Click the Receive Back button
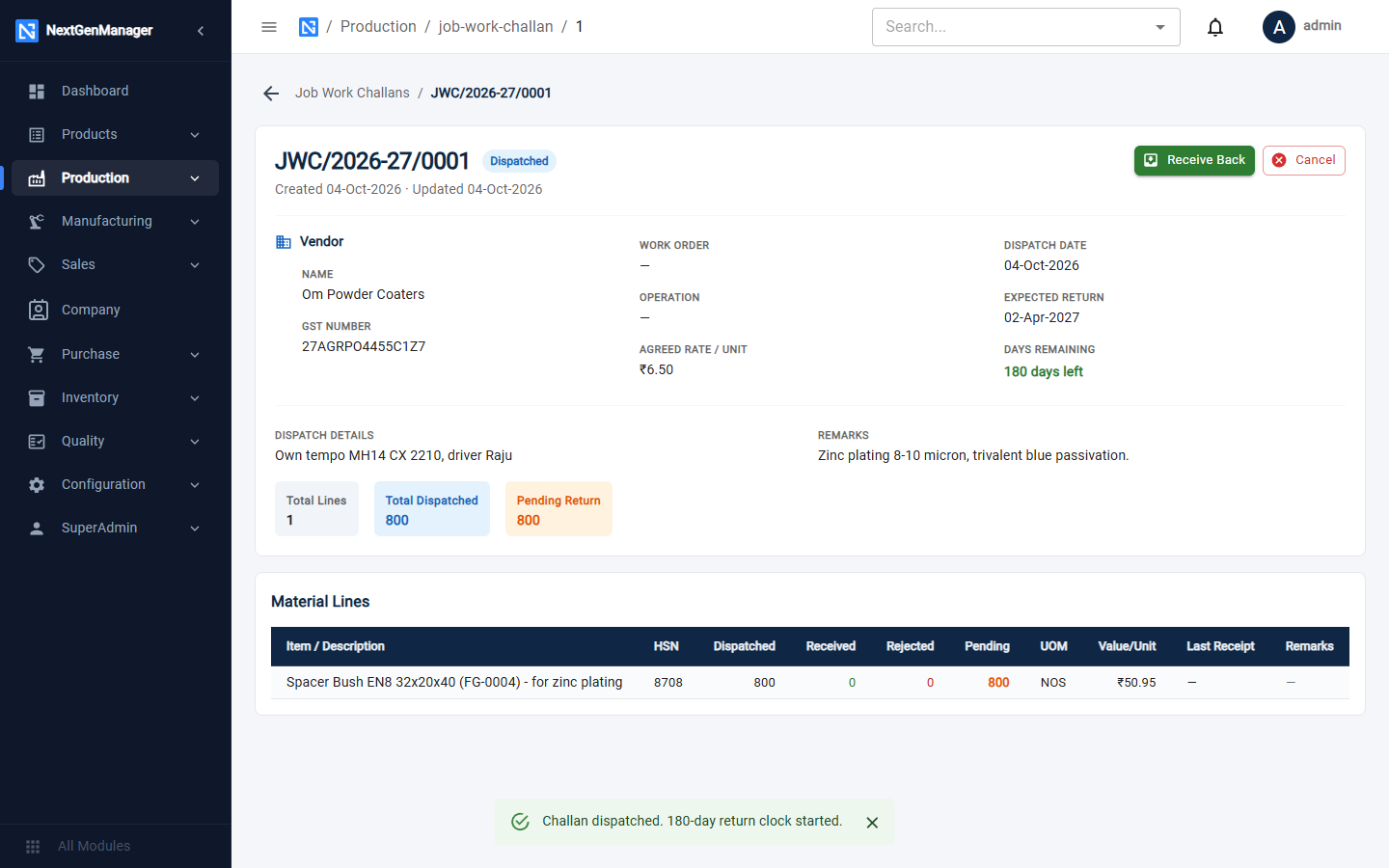This screenshot has width=1389, height=868. point(1194,160)
